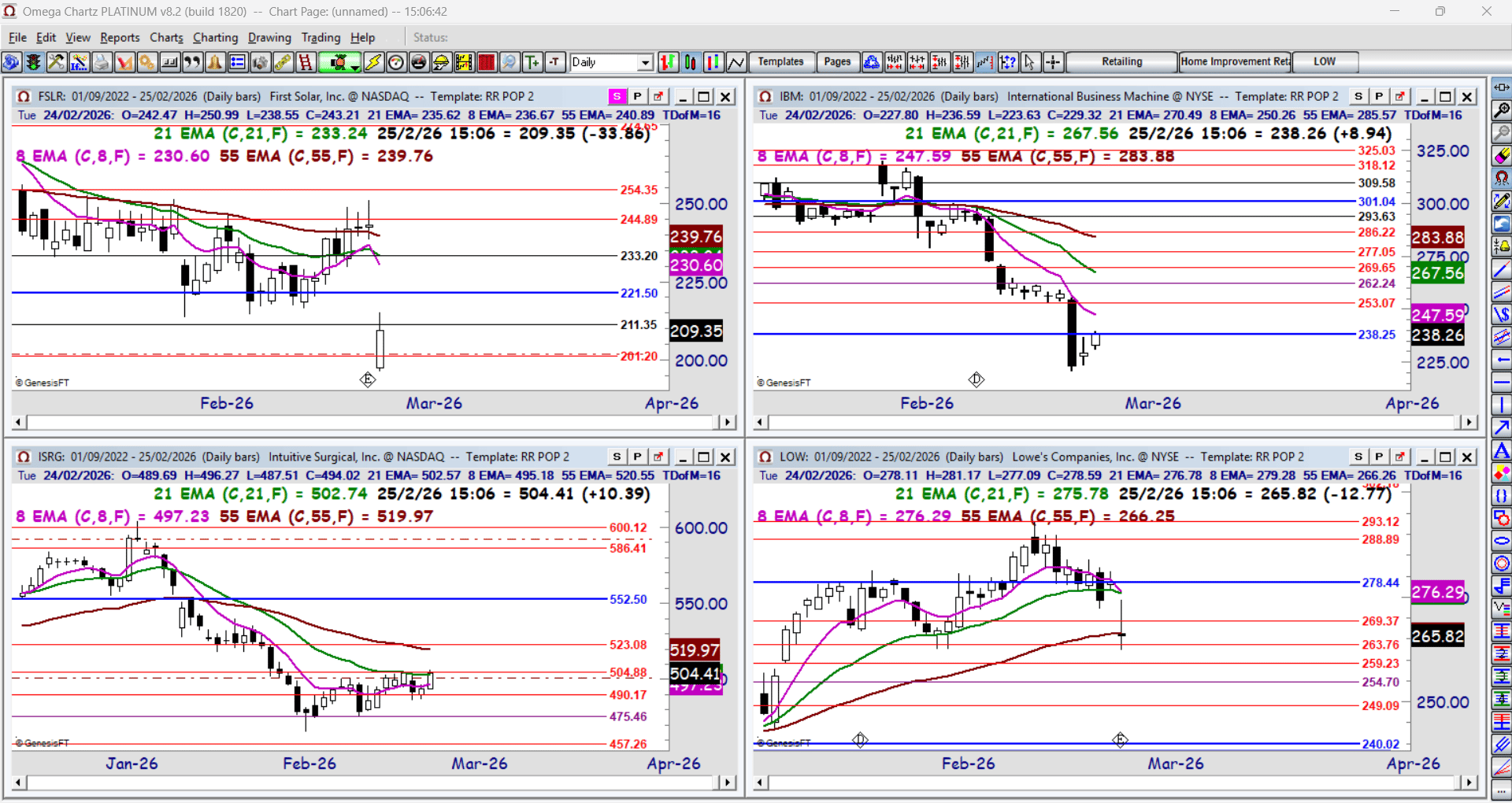Click the traffic light icon in toolbar
Screen dimensions: 1512x803
[34, 62]
